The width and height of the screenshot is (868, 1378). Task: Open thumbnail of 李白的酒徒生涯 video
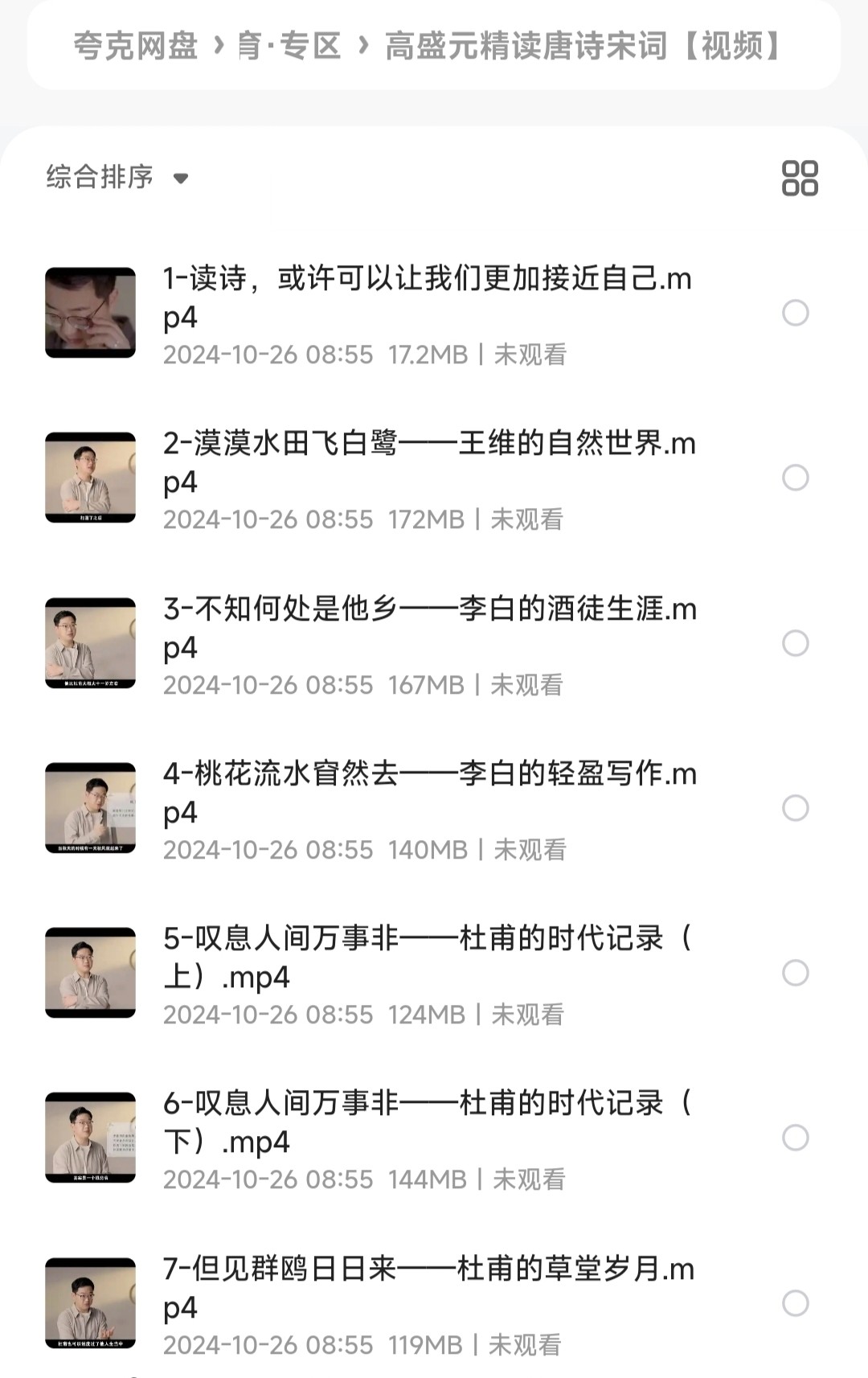(90, 643)
